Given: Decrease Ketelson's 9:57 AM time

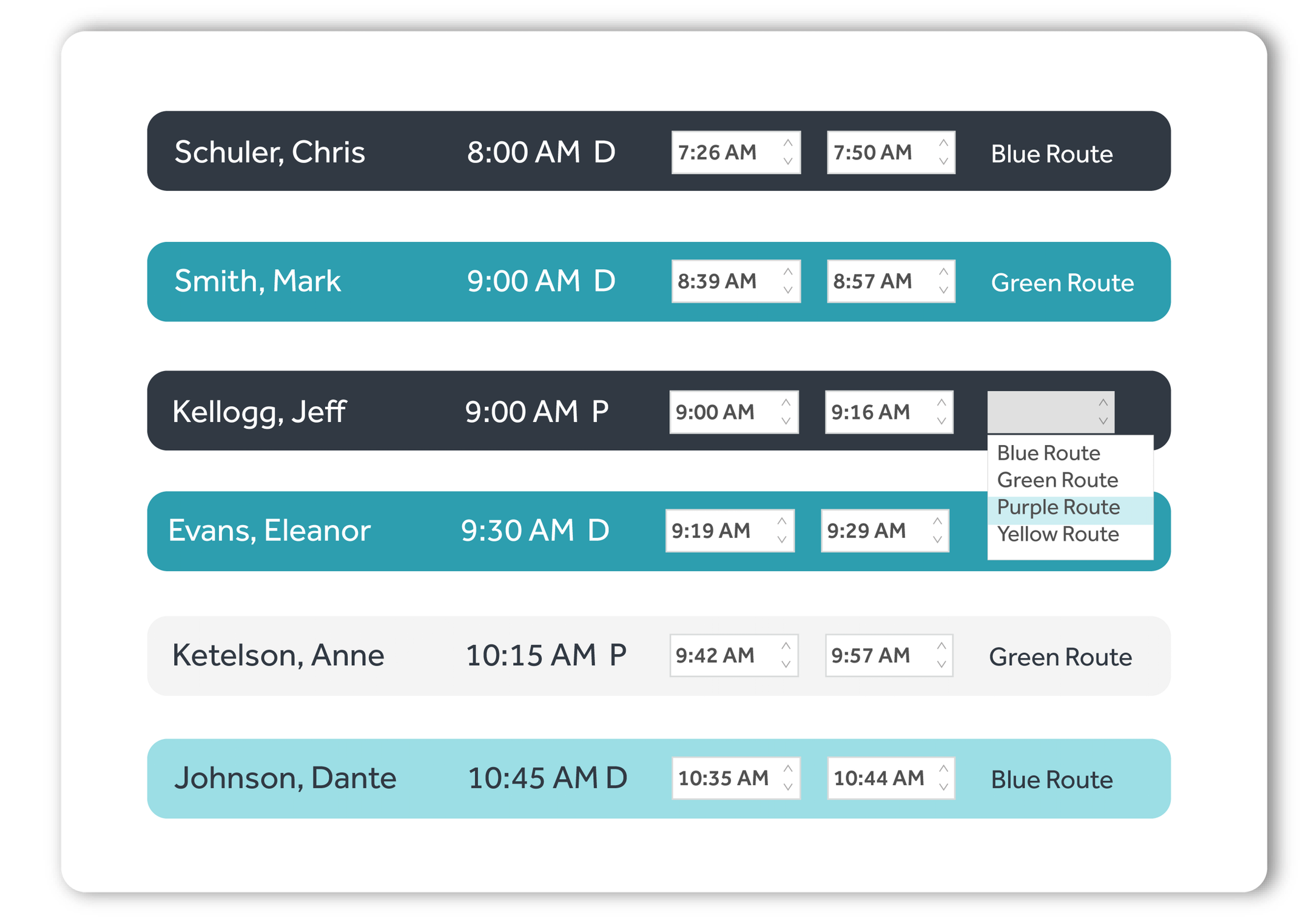Looking at the screenshot, I should tap(941, 665).
